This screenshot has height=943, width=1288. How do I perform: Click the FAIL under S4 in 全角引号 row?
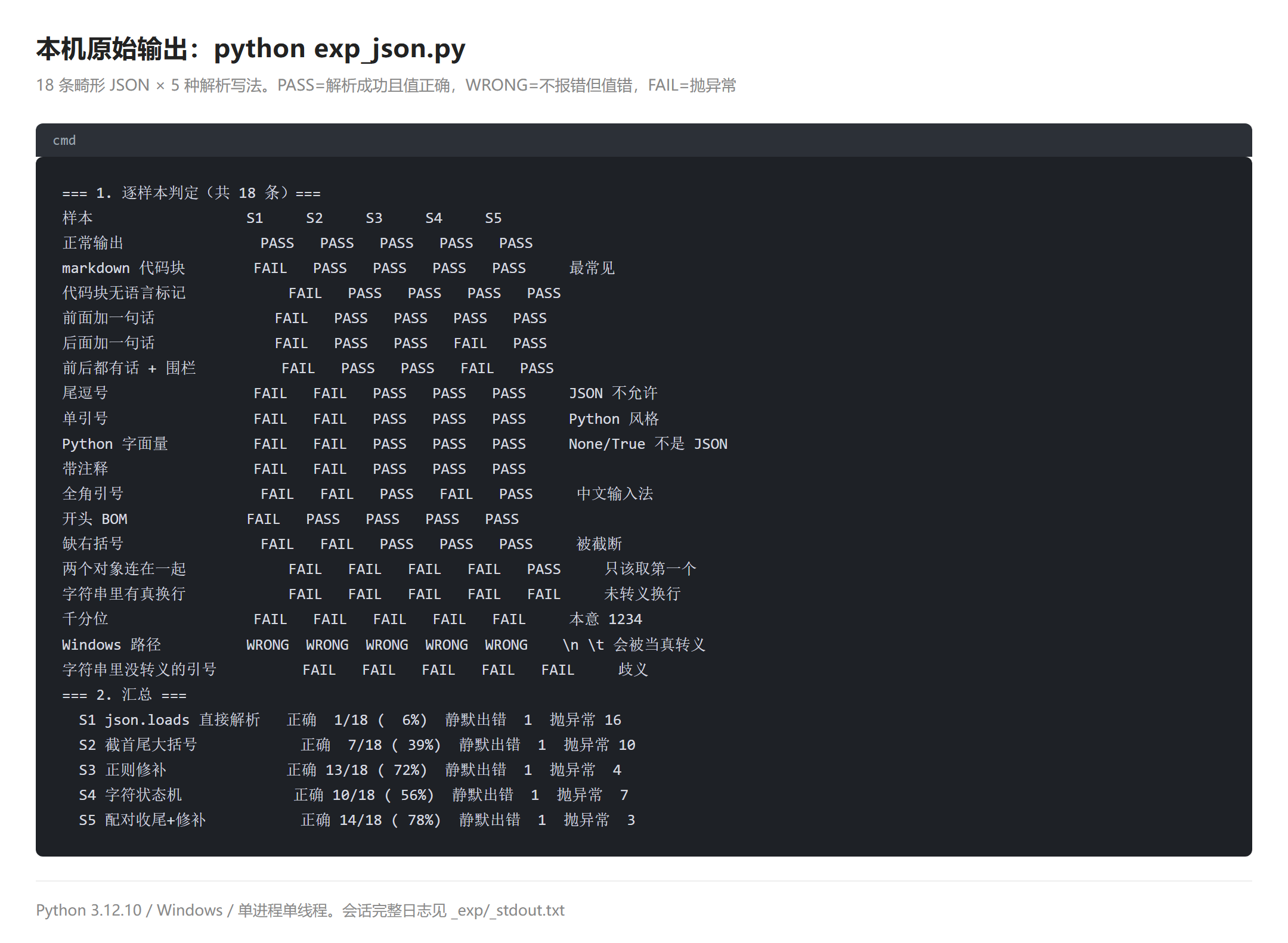[x=456, y=494]
